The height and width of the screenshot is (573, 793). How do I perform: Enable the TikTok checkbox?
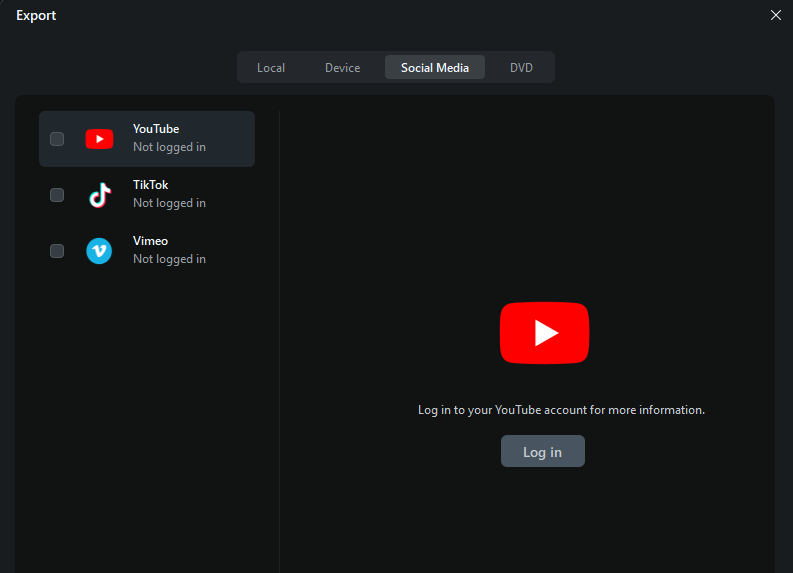[x=57, y=195]
